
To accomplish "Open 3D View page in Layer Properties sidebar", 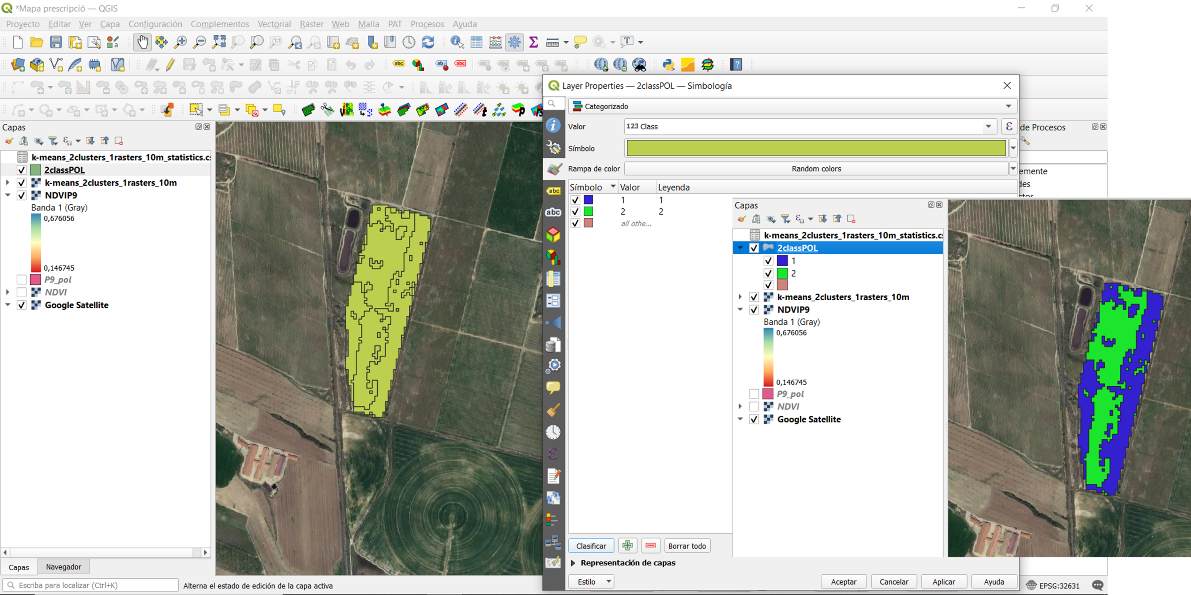I will coord(554,234).
